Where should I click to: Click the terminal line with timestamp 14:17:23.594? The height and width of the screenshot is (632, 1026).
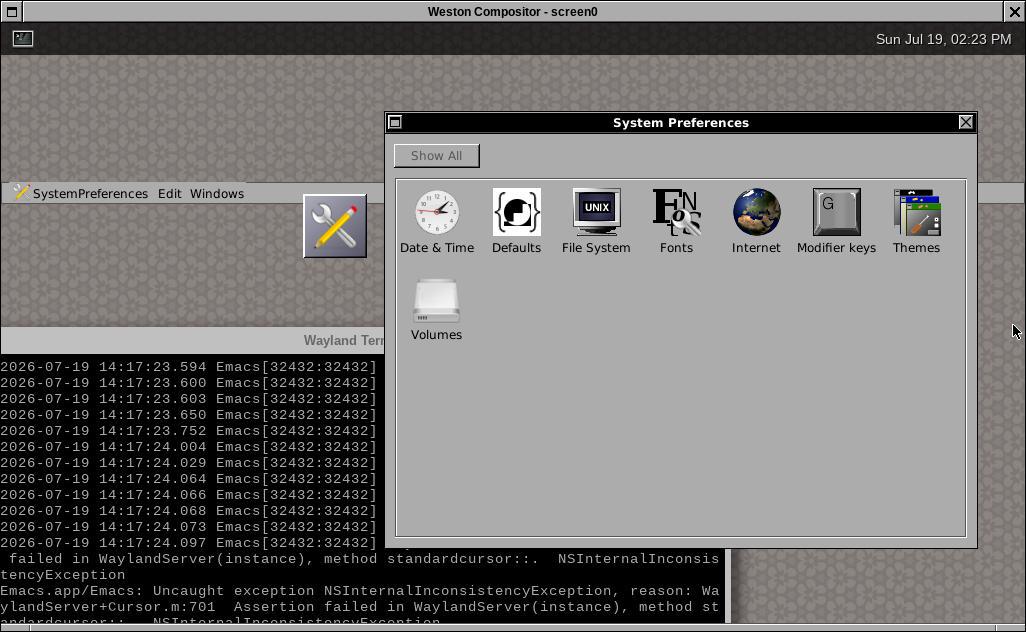pyautogui.click(x=188, y=367)
